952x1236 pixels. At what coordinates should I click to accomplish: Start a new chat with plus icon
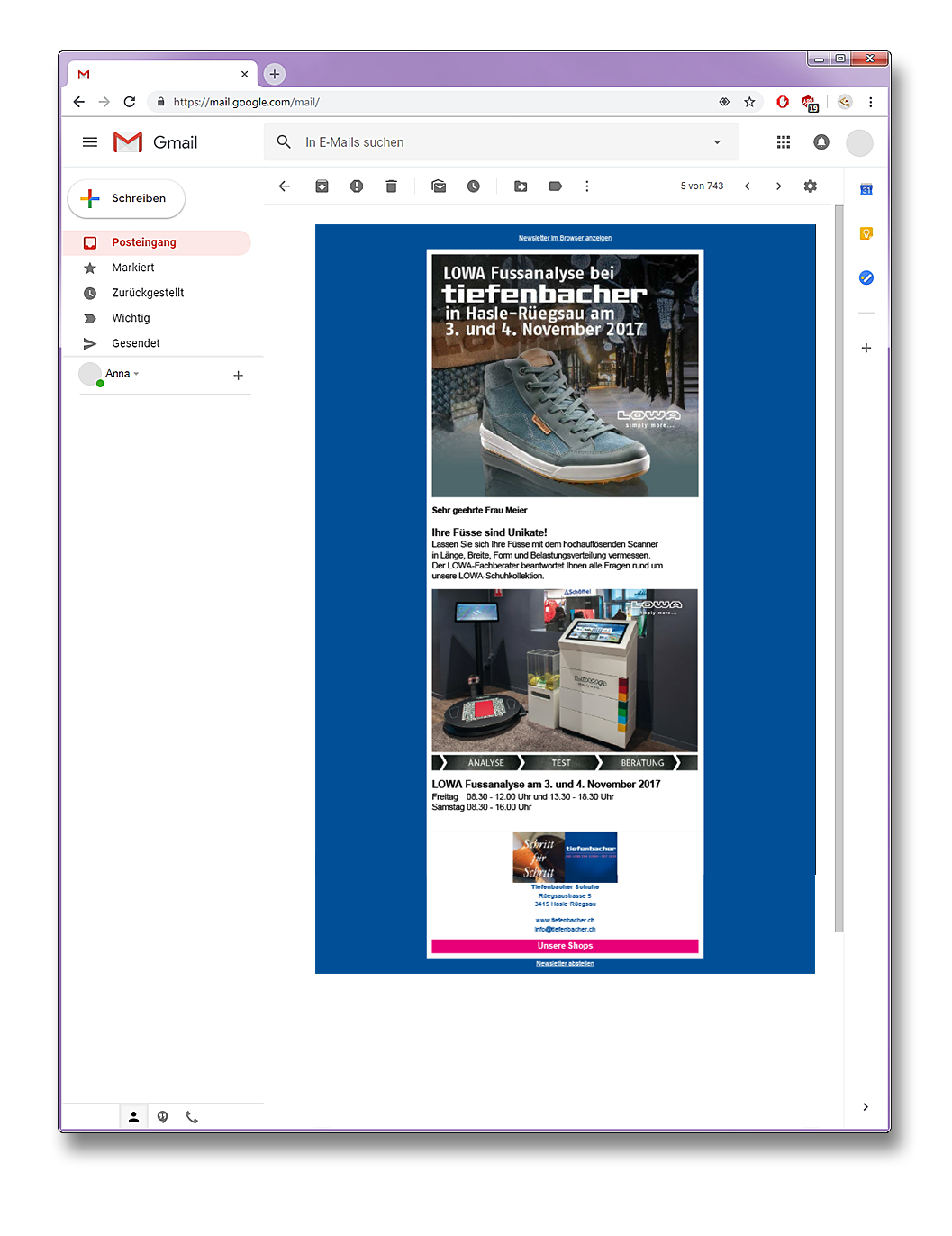pyautogui.click(x=239, y=376)
